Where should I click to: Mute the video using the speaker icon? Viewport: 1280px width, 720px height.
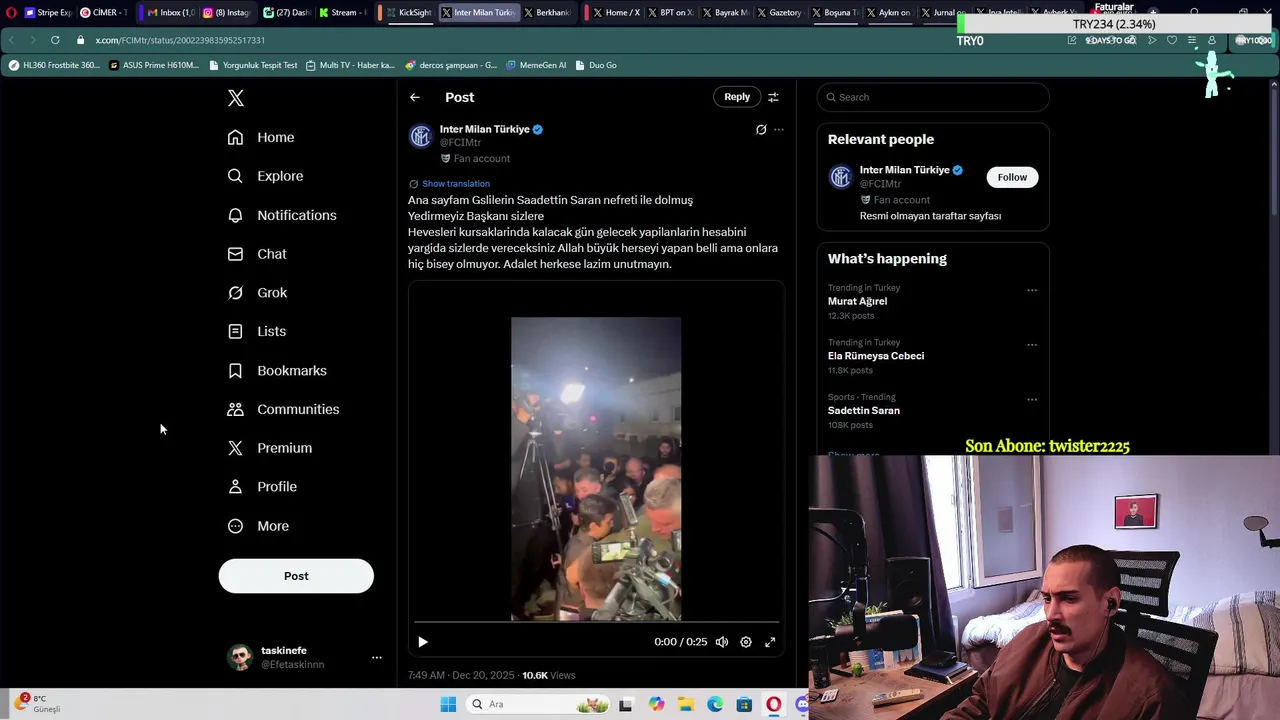click(722, 642)
